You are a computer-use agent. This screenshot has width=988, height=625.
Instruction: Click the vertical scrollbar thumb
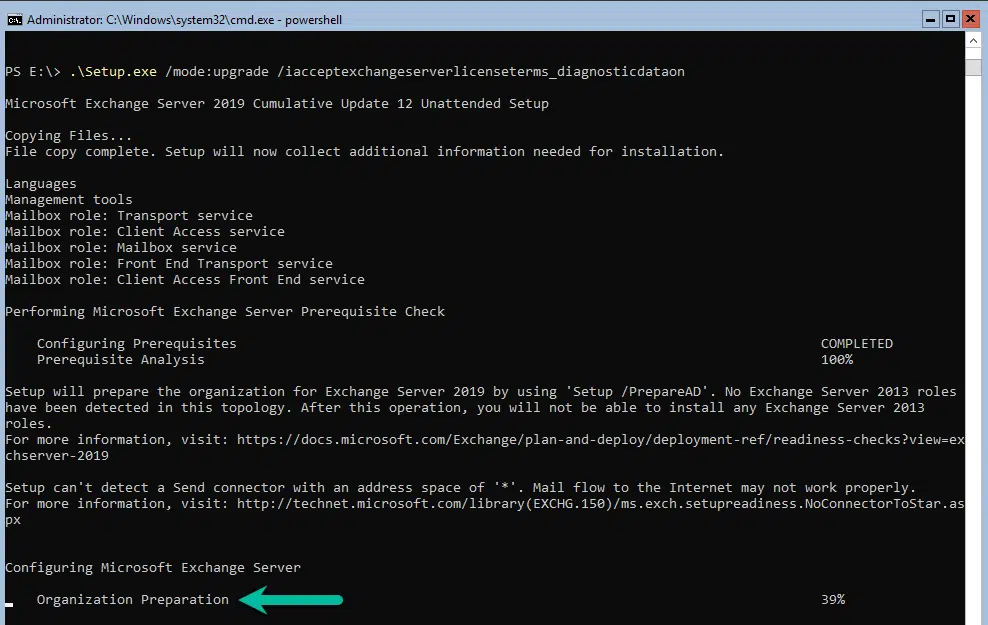pos(973,67)
